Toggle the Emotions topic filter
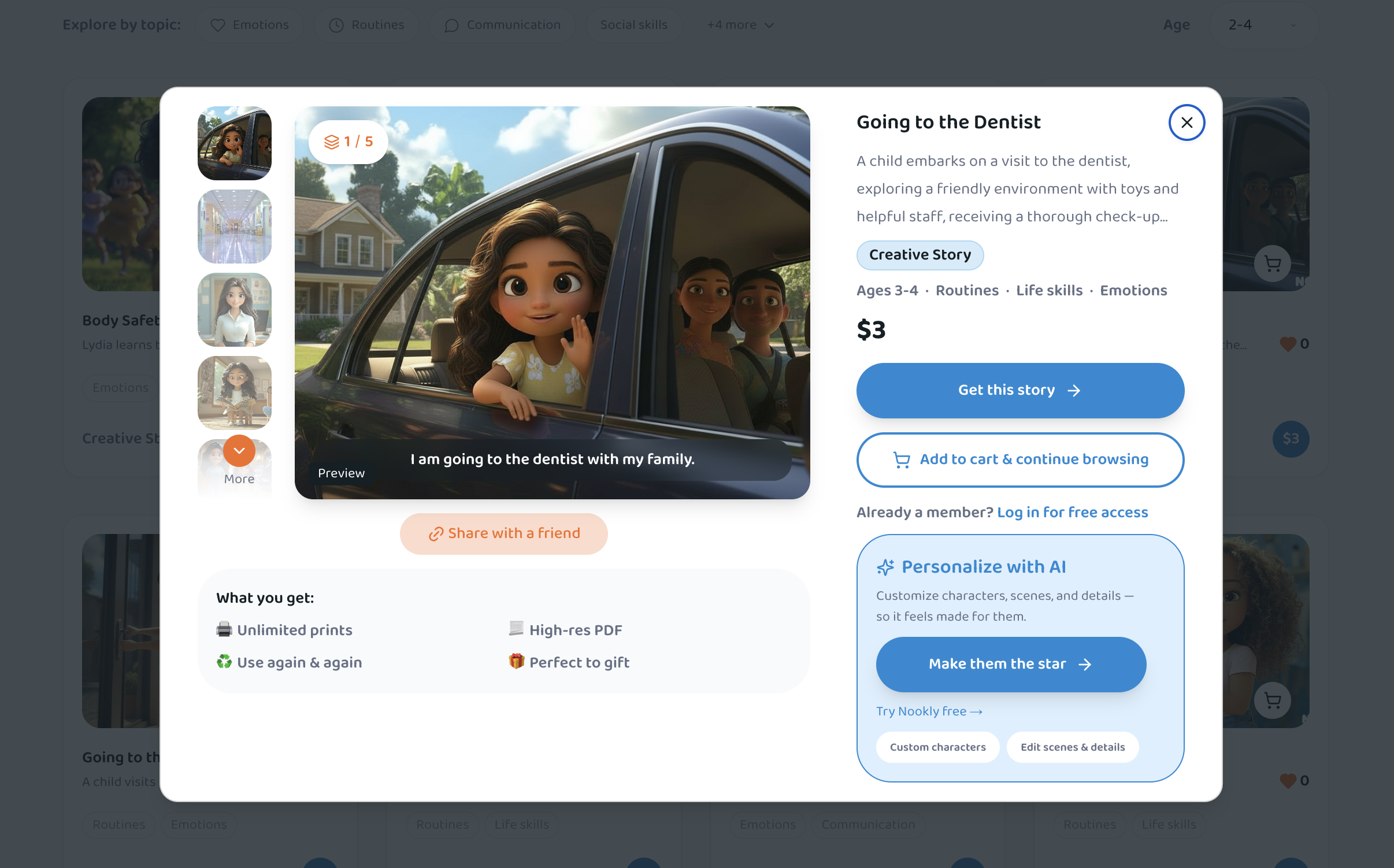Screen dimensions: 1394x868 tap(250, 24)
